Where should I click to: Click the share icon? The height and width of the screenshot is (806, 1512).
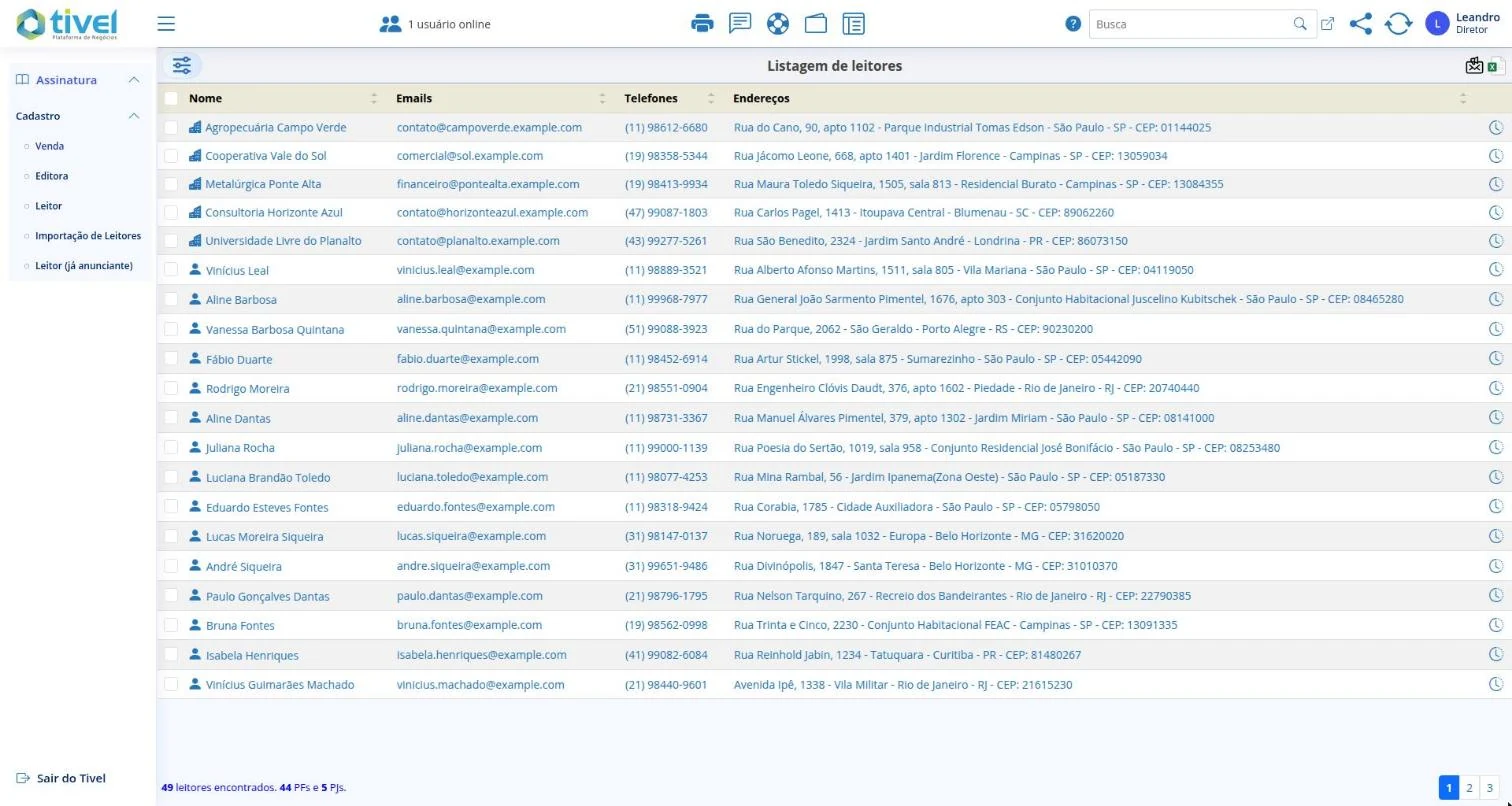click(1360, 24)
